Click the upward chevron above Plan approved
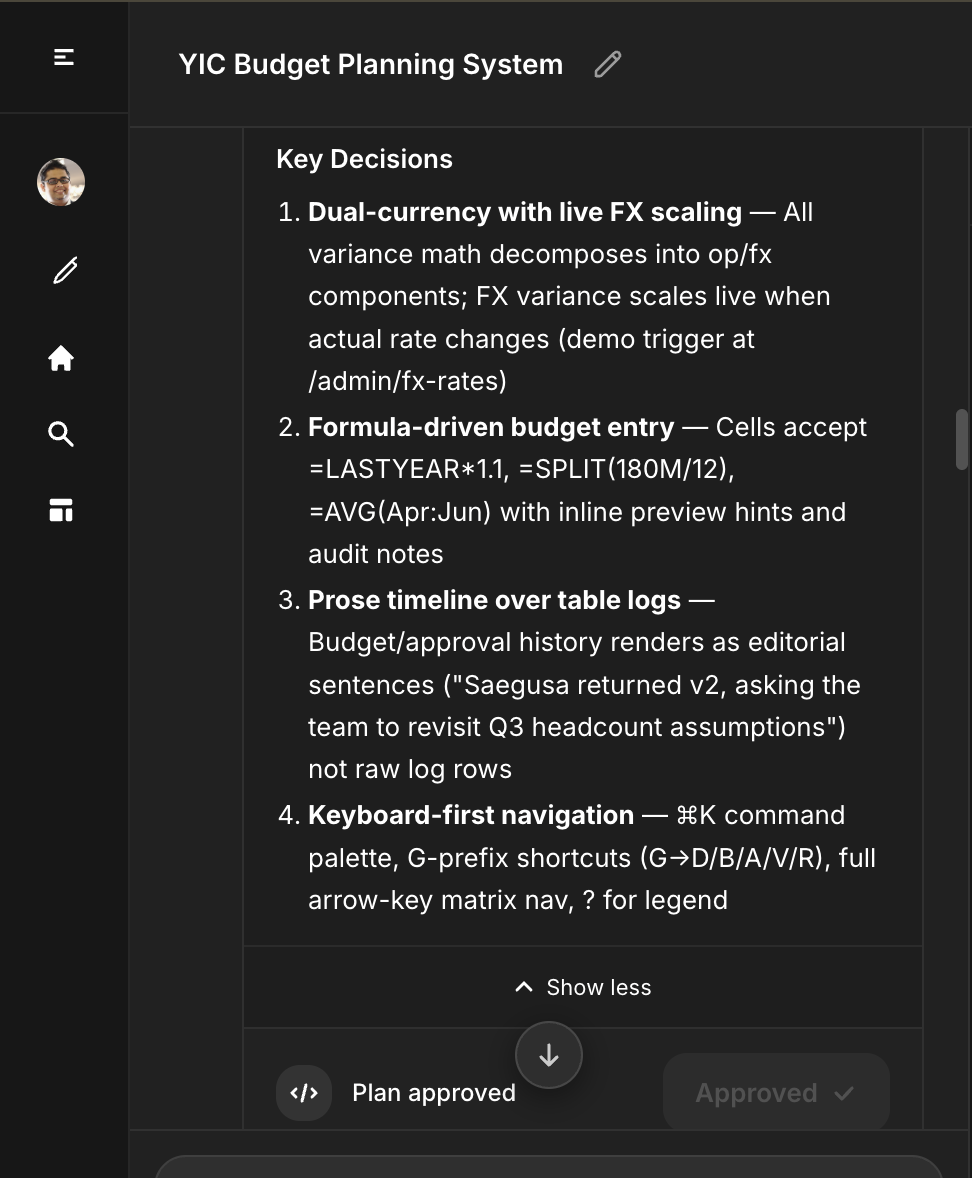 click(523, 986)
